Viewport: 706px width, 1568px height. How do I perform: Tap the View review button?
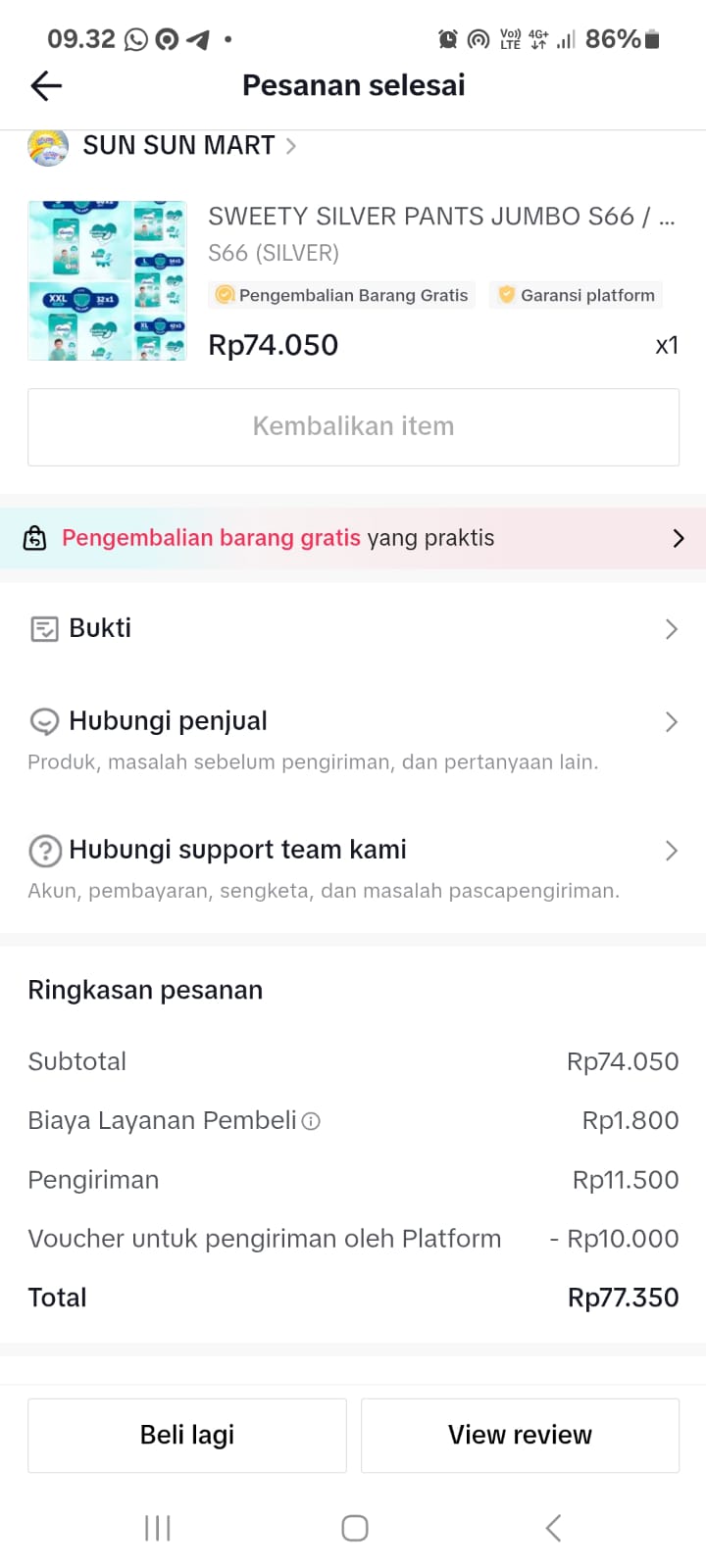coord(520,1435)
